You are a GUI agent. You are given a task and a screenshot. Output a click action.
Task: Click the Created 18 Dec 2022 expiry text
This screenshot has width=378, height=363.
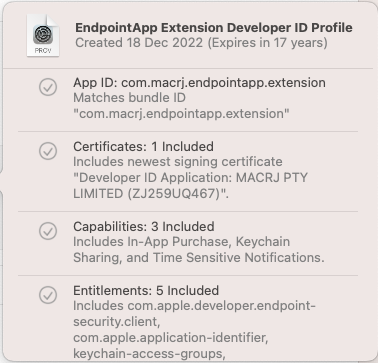pyautogui.click(x=201, y=43)
